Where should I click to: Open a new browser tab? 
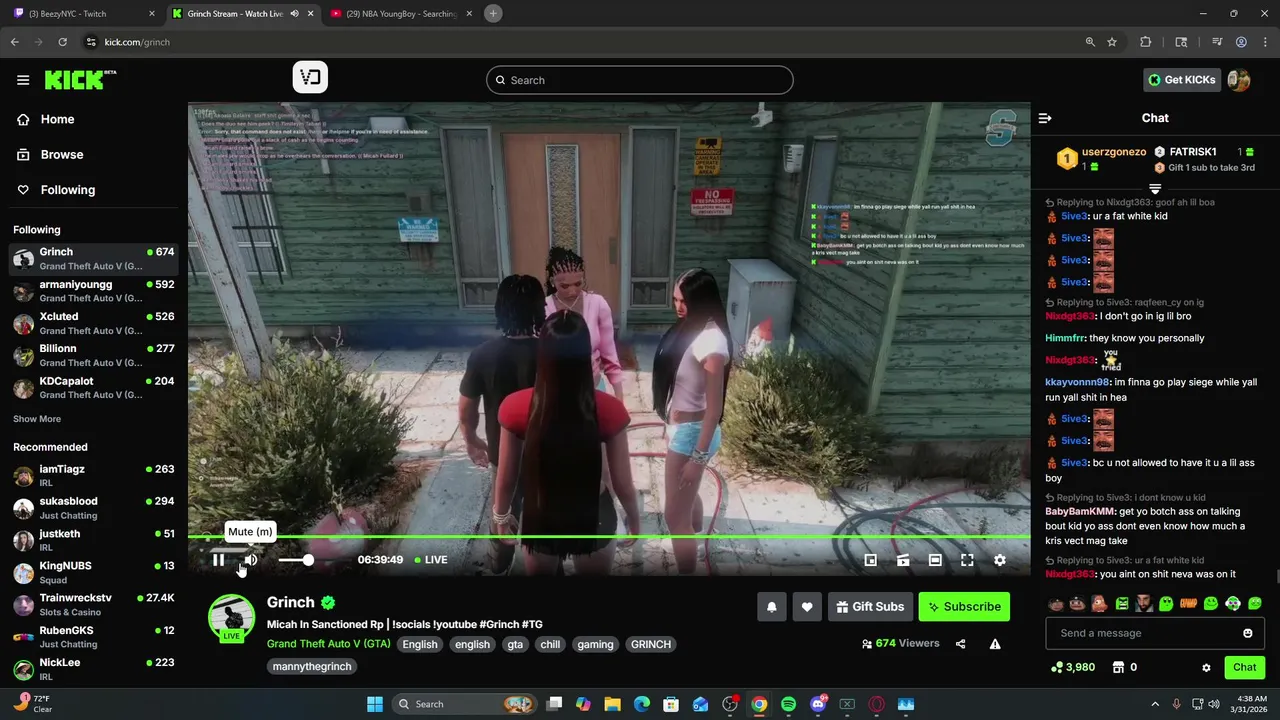[494, 14]
